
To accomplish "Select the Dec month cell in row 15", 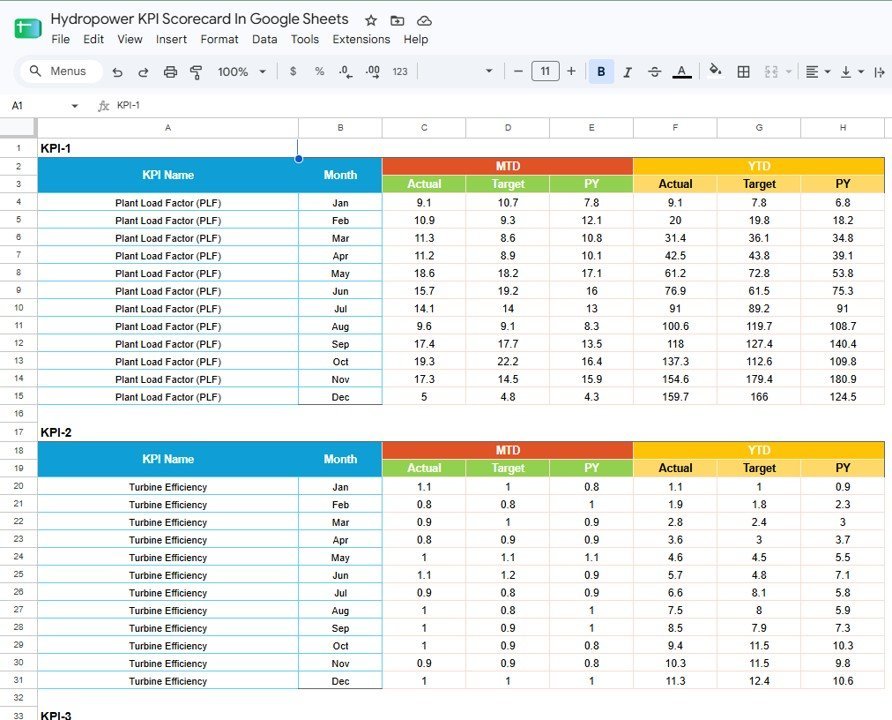I will point(340,396).
